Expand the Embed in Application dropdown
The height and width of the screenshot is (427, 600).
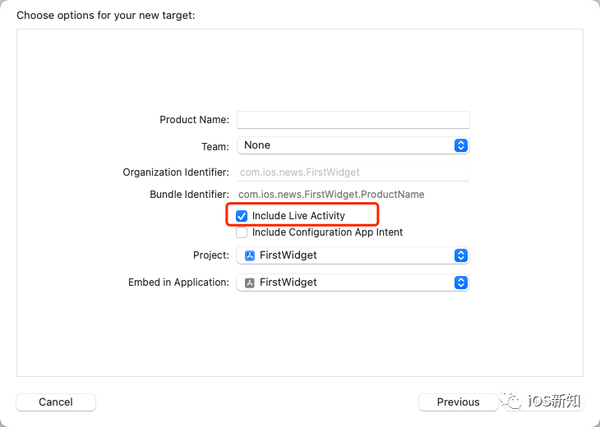[x=353, y=282]
